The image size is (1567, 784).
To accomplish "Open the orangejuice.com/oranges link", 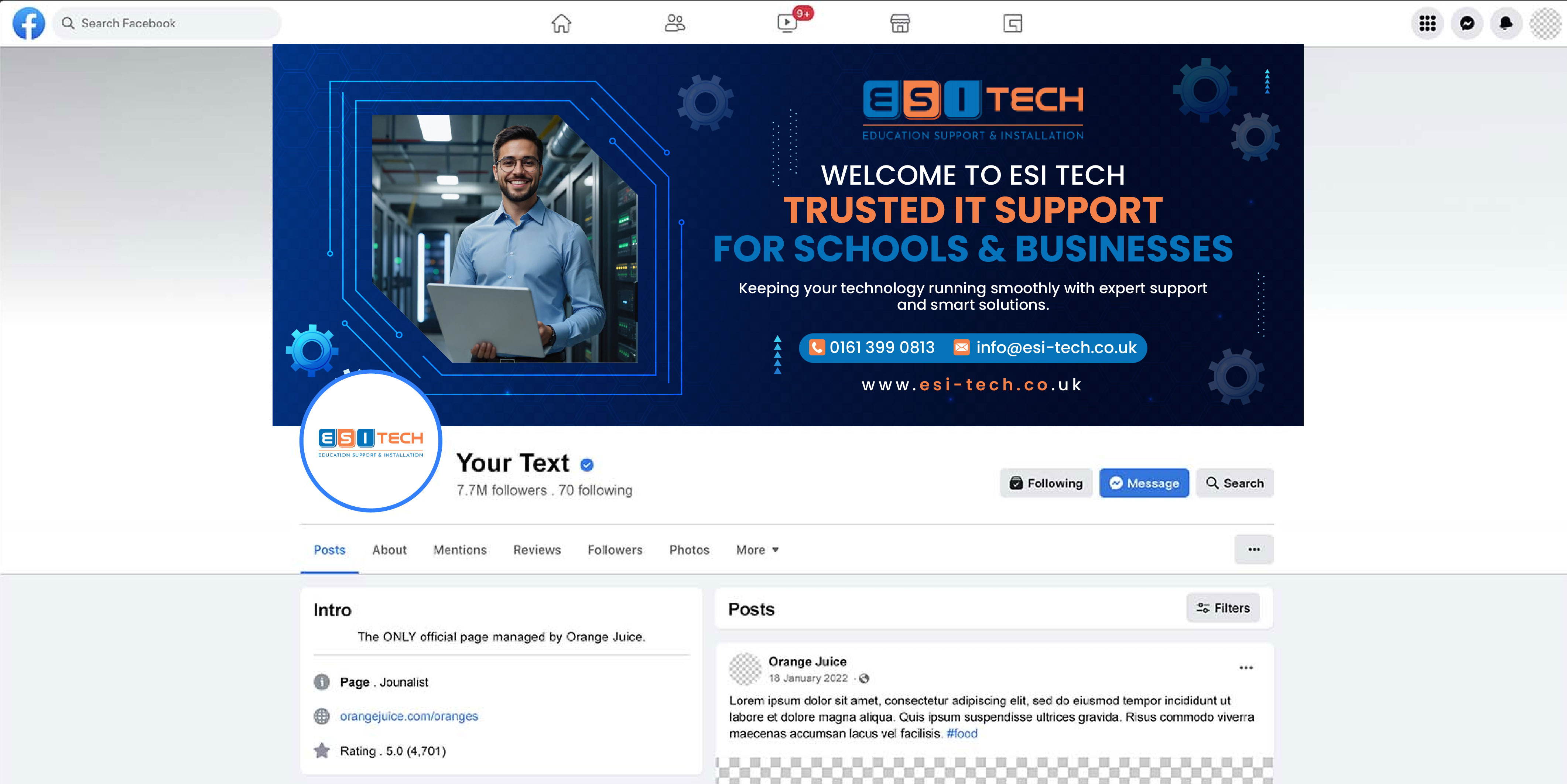I will (409, 716).
